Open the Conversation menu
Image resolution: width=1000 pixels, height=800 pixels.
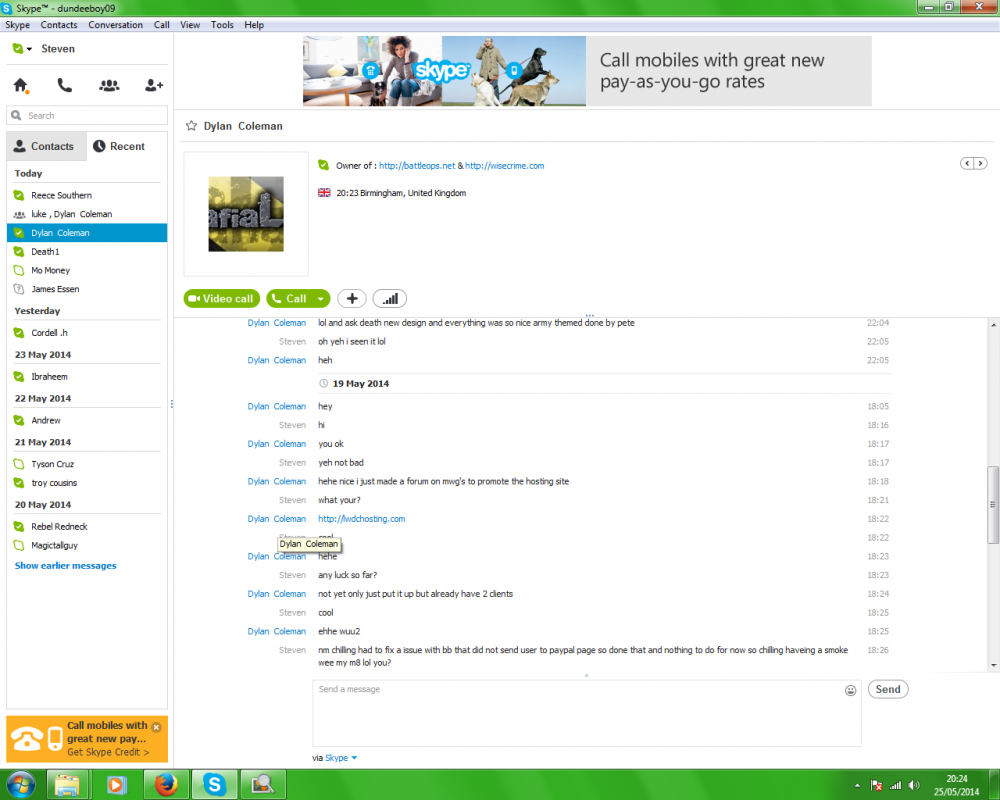coord(115,25)
